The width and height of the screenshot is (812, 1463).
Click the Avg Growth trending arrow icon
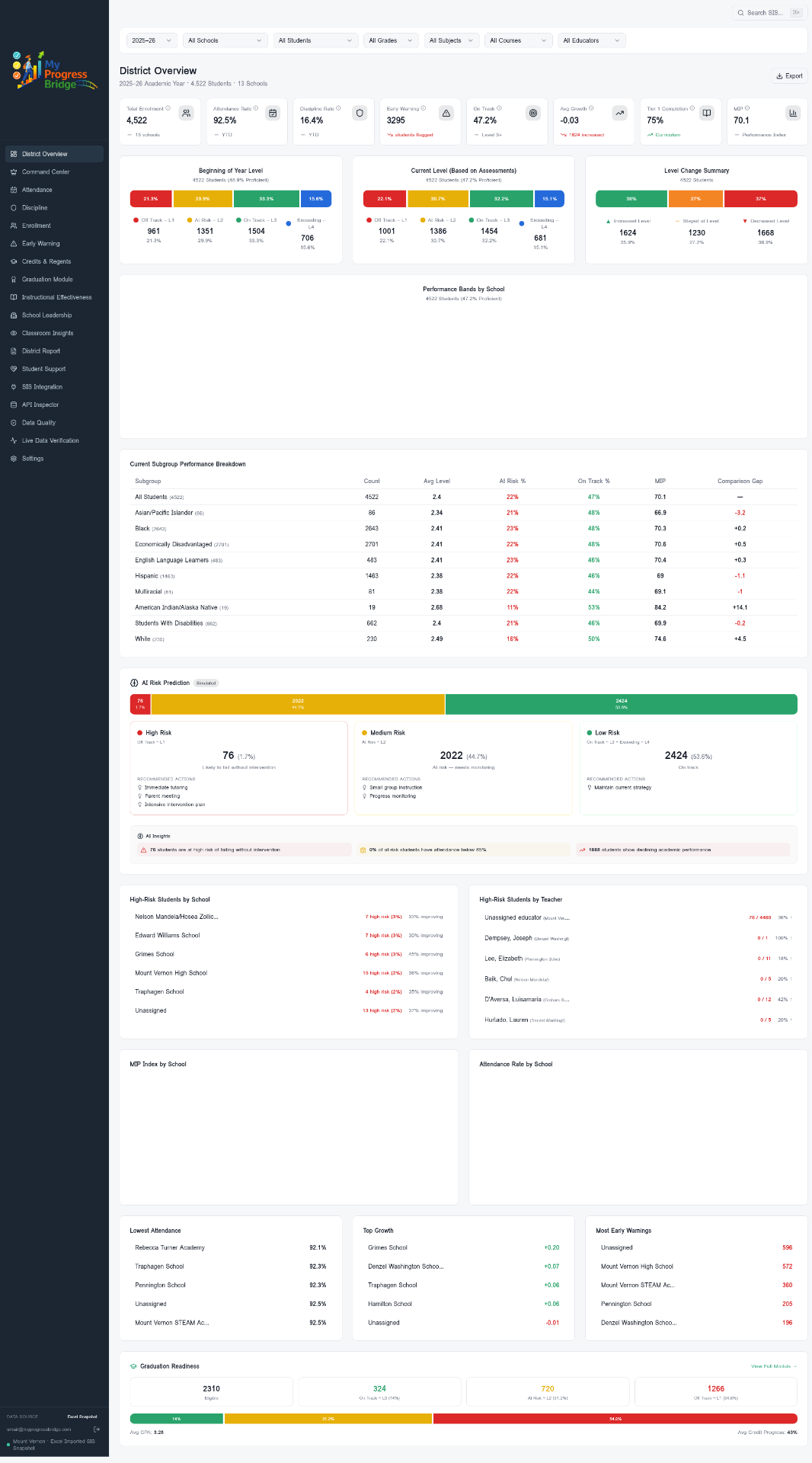620,113
